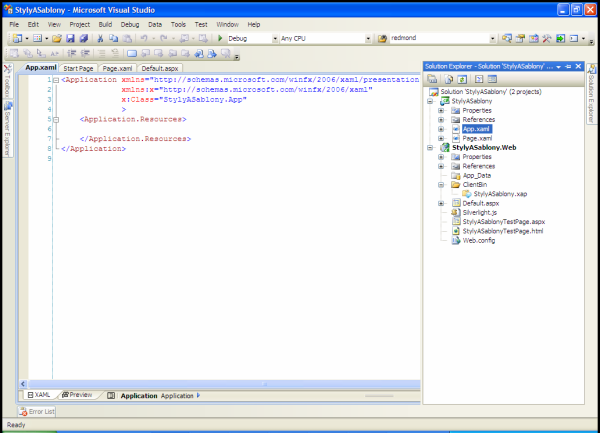Click the Decrease Indent icon

[72, 54]
